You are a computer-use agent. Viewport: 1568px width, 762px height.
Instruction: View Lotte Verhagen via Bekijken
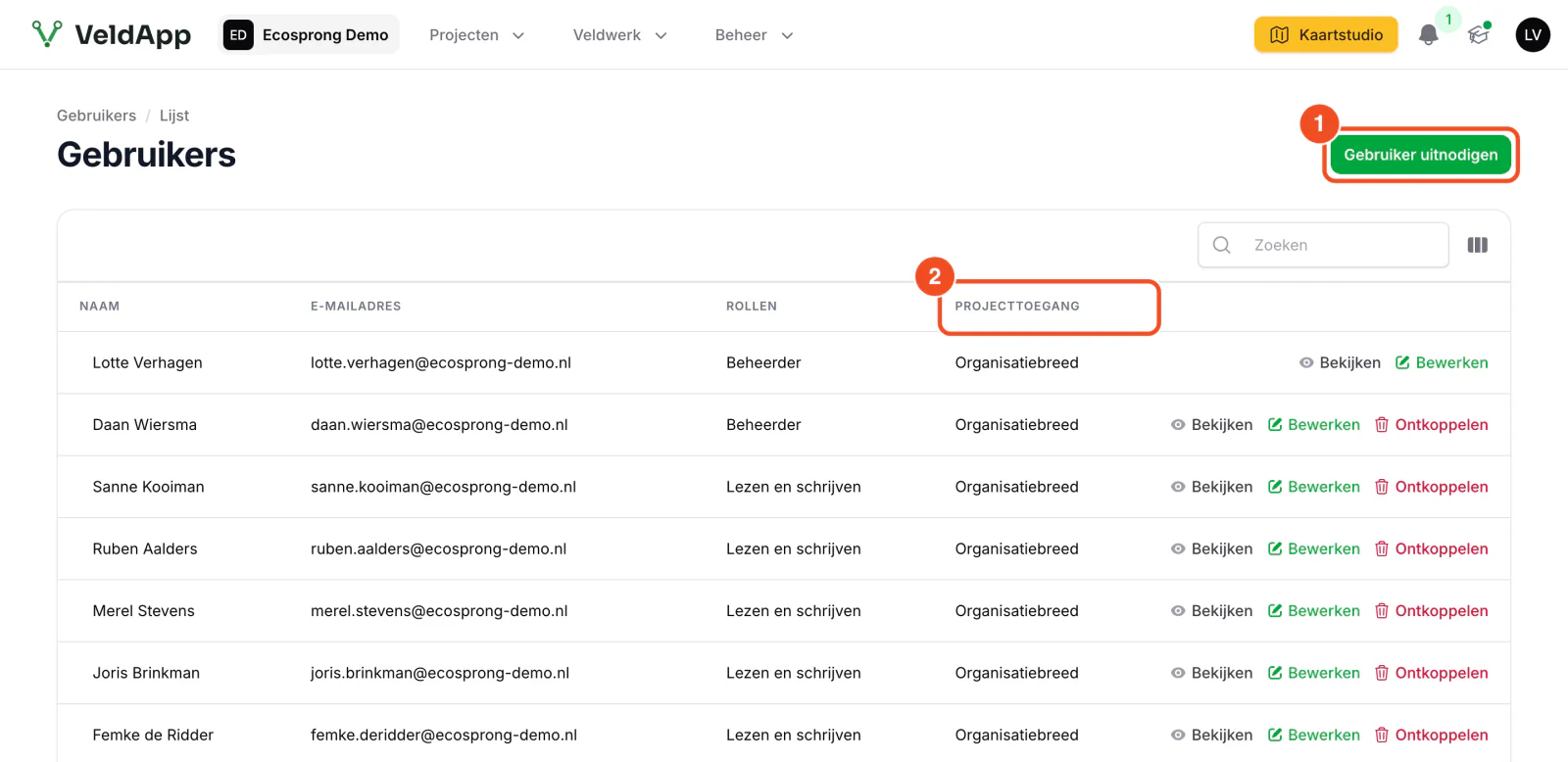click(1340, 362)
